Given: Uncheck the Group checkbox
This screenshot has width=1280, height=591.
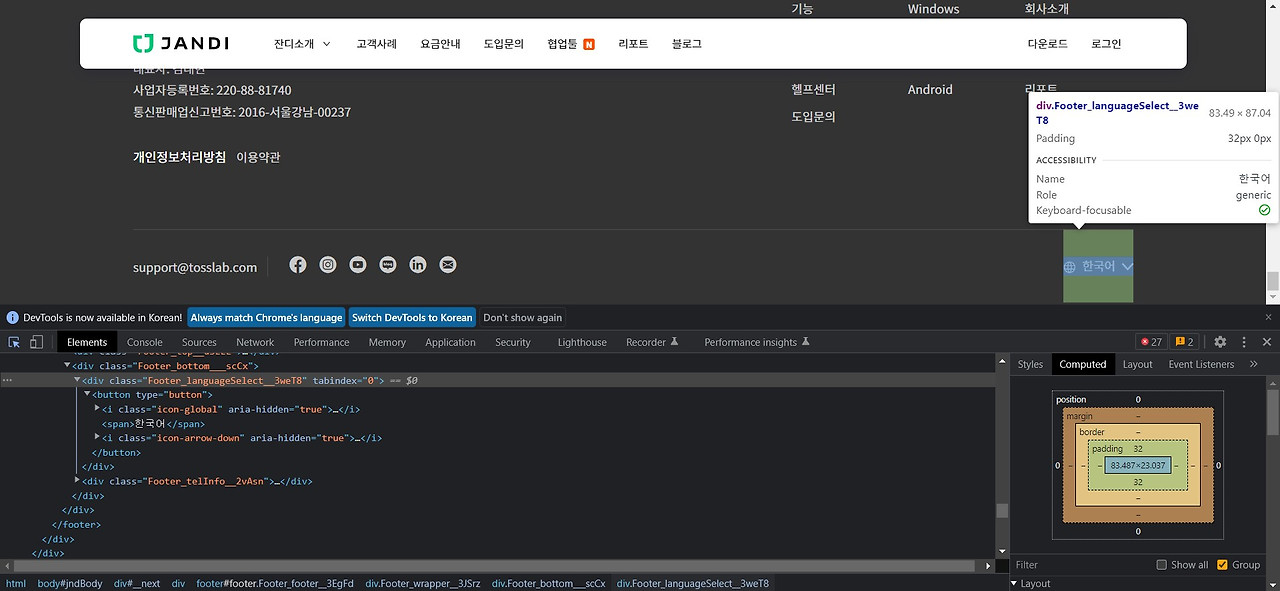Looking at the screenshot, I should coord(1222,565).
